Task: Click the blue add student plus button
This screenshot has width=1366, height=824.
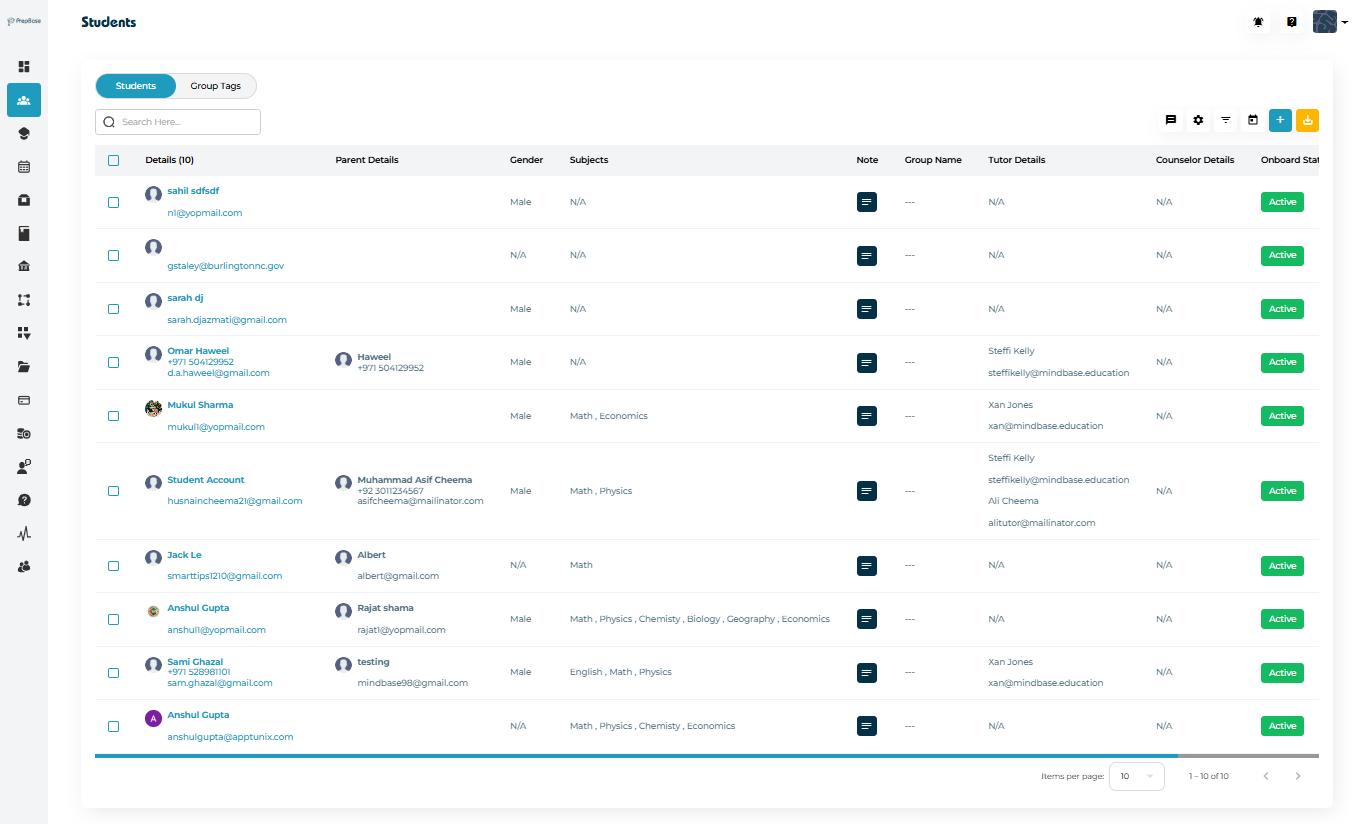Action: (1280, 120)
